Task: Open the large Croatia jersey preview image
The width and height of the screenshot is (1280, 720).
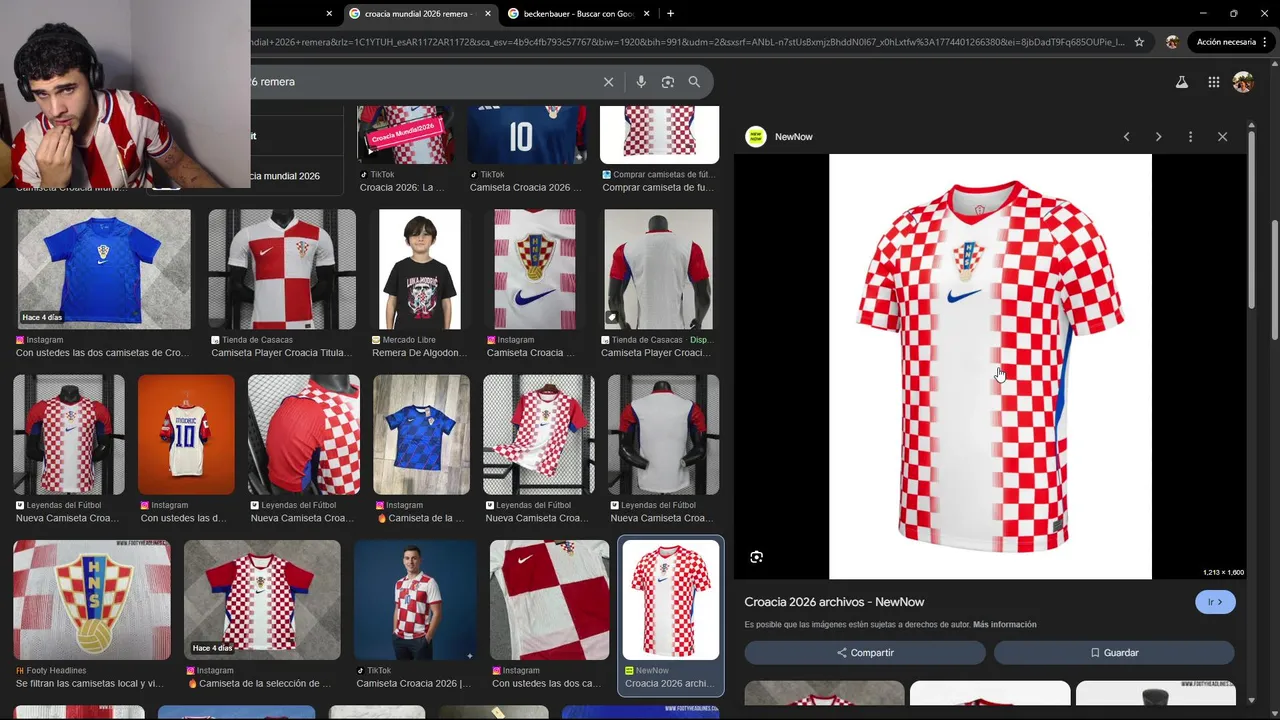Action: tap(990, 366)
